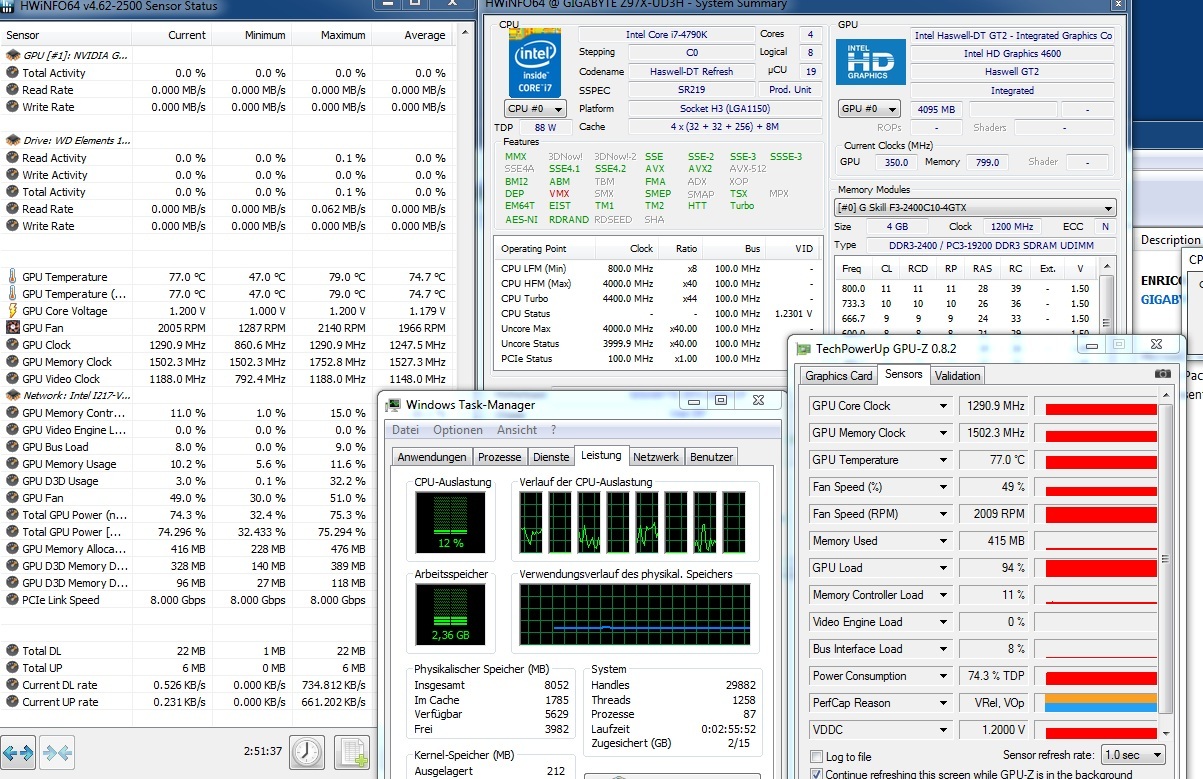Open the PerfCap Reason dropdown arrow
Viewport: 1203px width, 779px height.
pyautogui.click(x=942, y=703)
